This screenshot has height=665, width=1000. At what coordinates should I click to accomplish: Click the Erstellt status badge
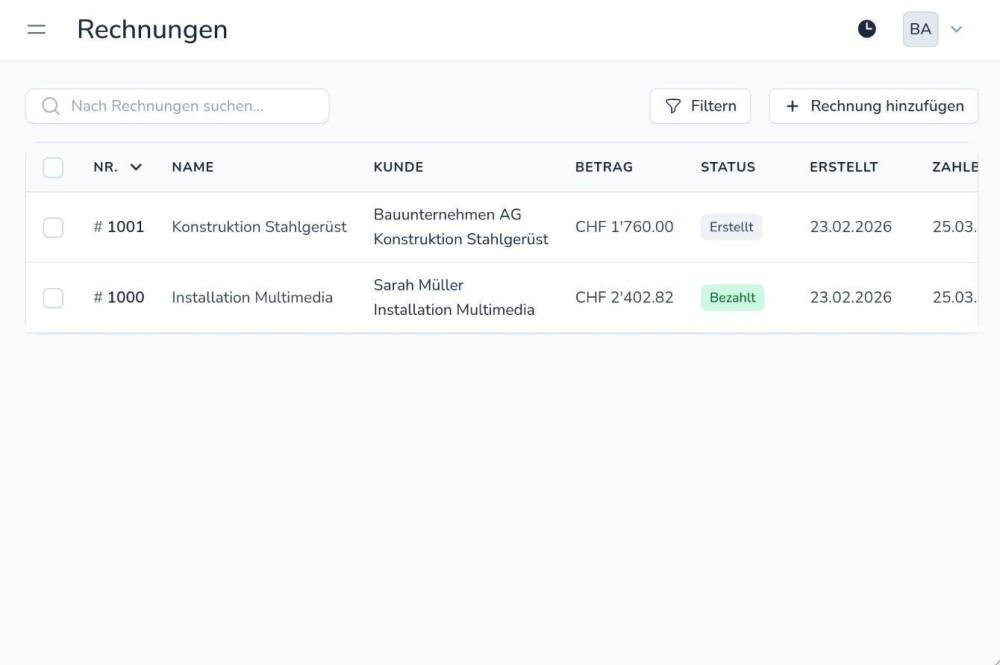click(x=731, y=227)
